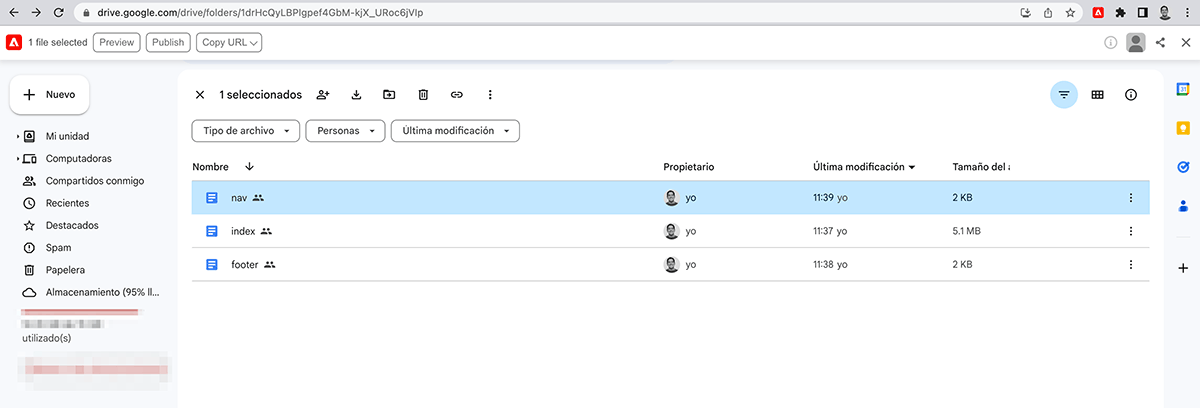Click the 5.1 MB size cell
Image resolution: width=1200 pixels, height=408 pixels.
967,231
